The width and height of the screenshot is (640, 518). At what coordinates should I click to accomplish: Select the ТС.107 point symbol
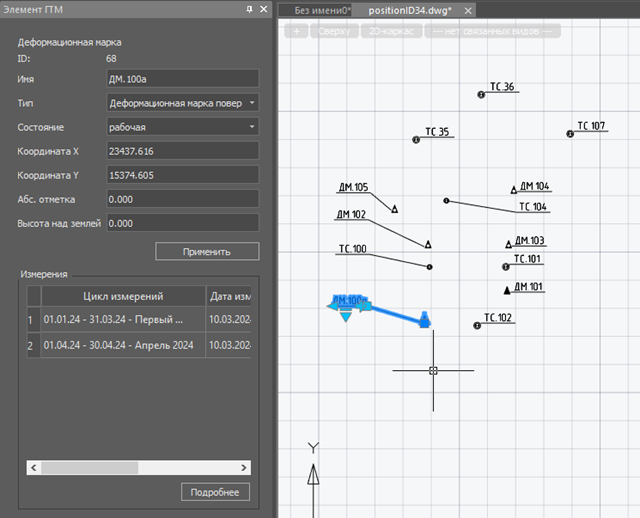[x=570, y=133]
